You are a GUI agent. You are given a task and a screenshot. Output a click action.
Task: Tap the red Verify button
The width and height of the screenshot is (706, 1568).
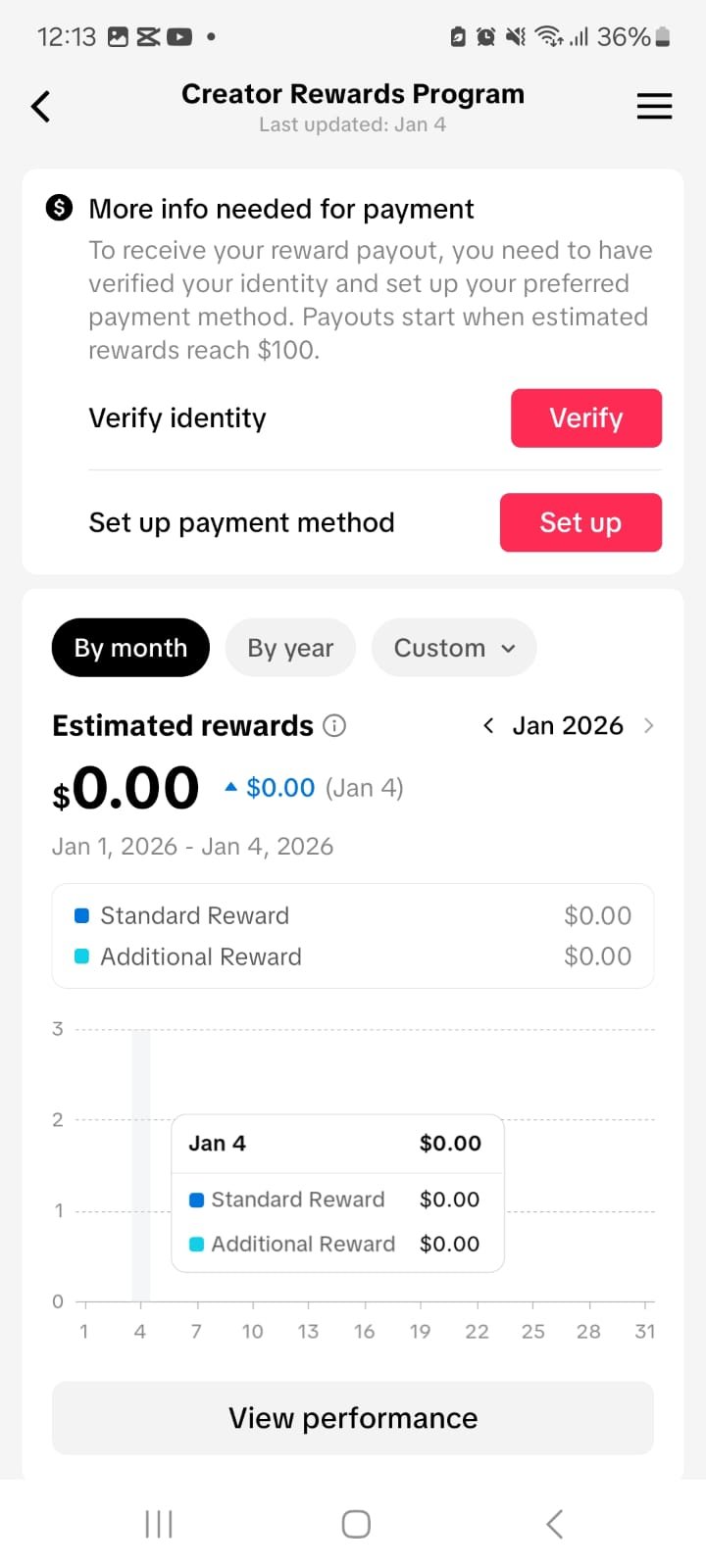click(x=586, y=418)
